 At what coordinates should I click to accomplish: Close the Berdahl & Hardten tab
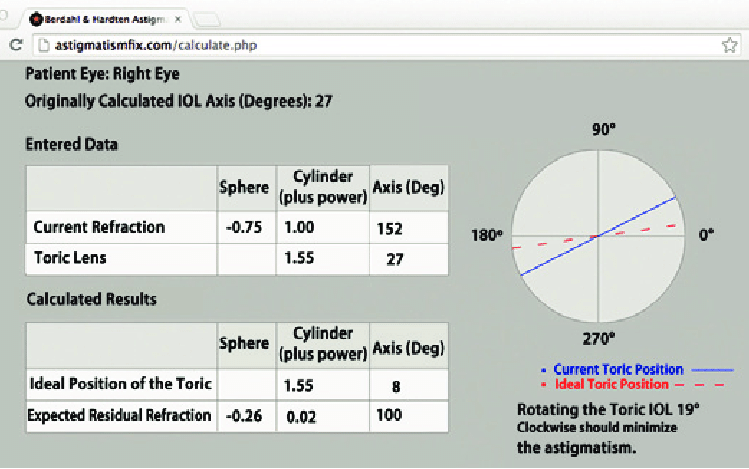pos(178,19)
